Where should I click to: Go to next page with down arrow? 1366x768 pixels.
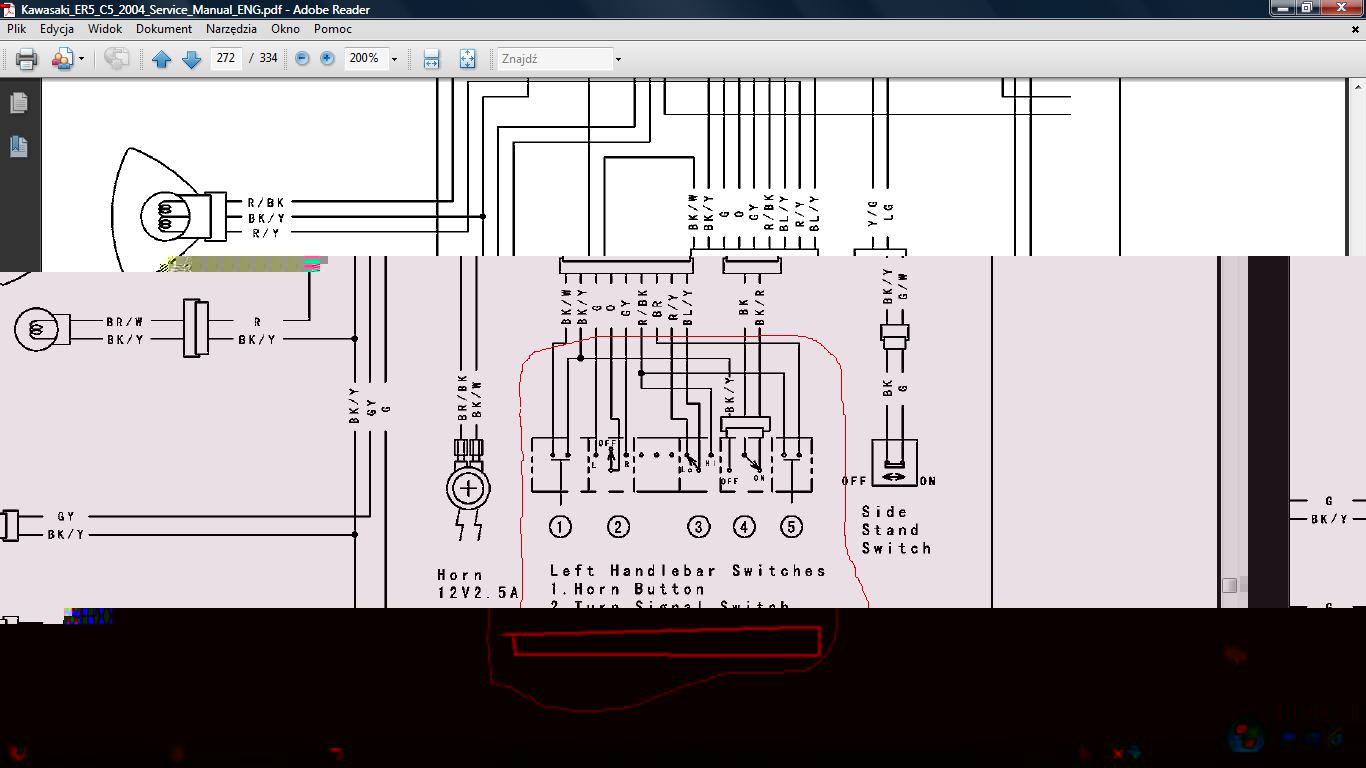(191, 59)
